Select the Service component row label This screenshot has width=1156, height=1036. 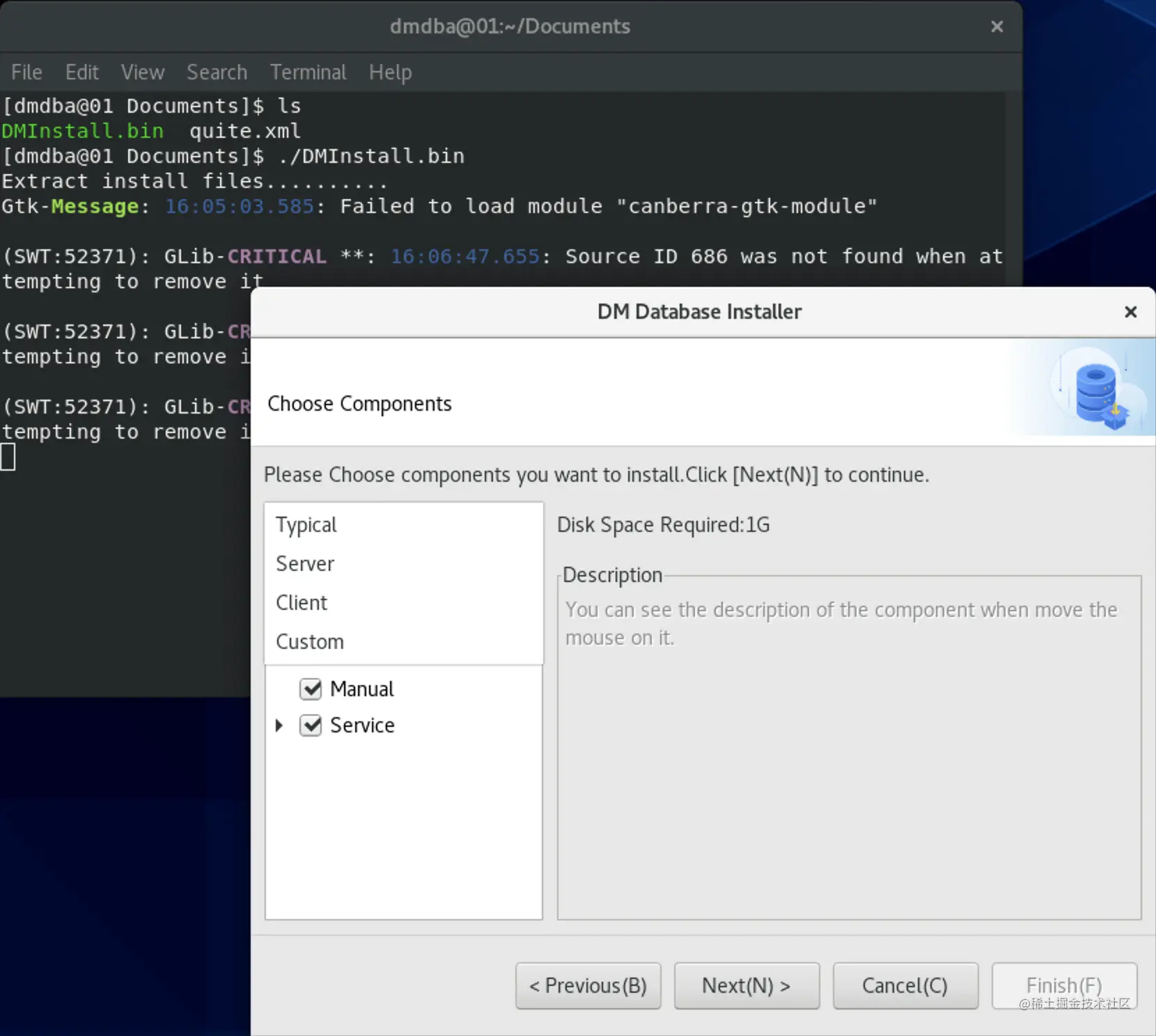(362, 725)
